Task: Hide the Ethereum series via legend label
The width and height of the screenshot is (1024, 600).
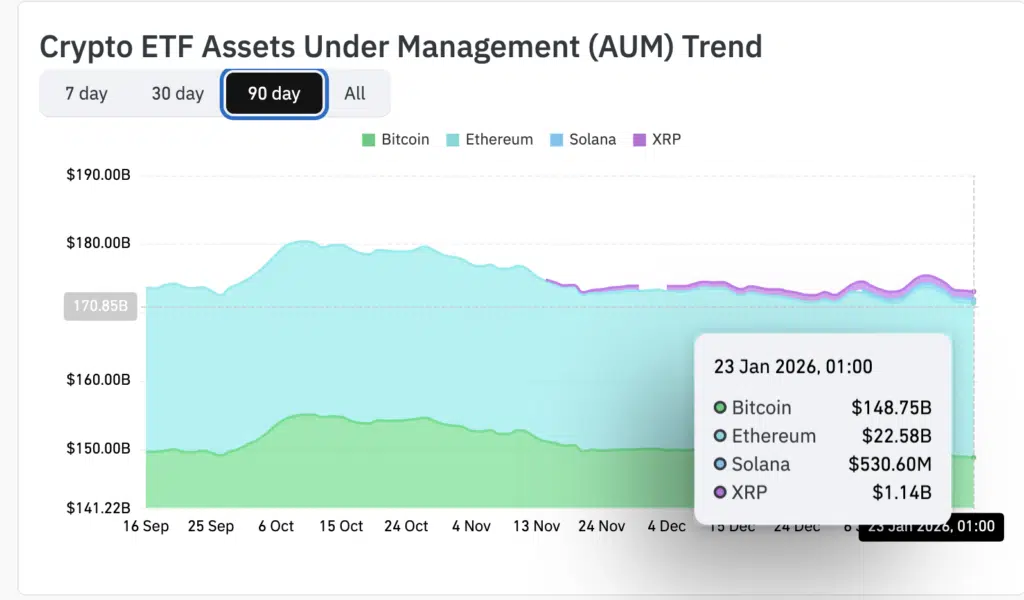Action: (499, 140)
